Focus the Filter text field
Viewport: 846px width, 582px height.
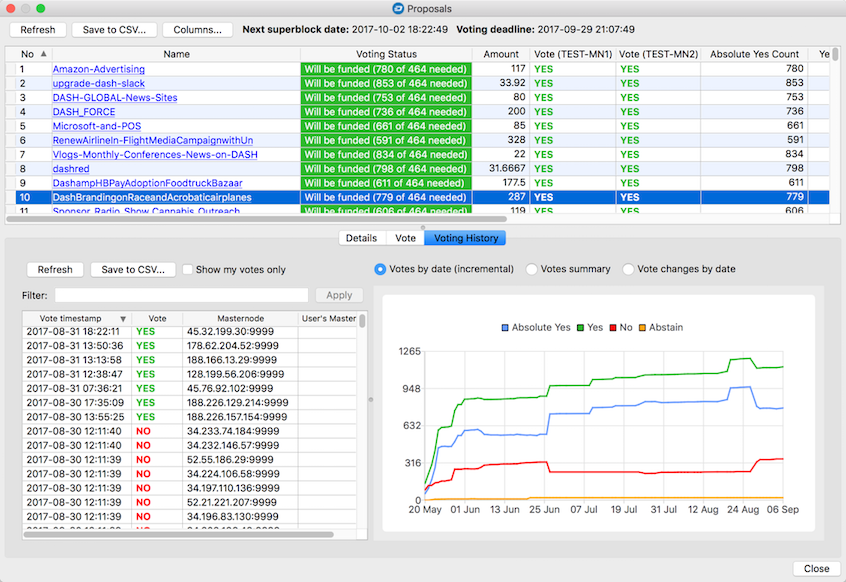coord(181,295)
